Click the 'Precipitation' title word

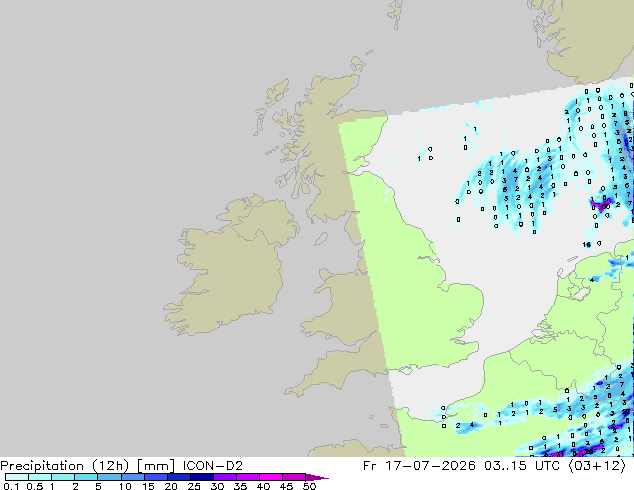[x=42, y=466]
